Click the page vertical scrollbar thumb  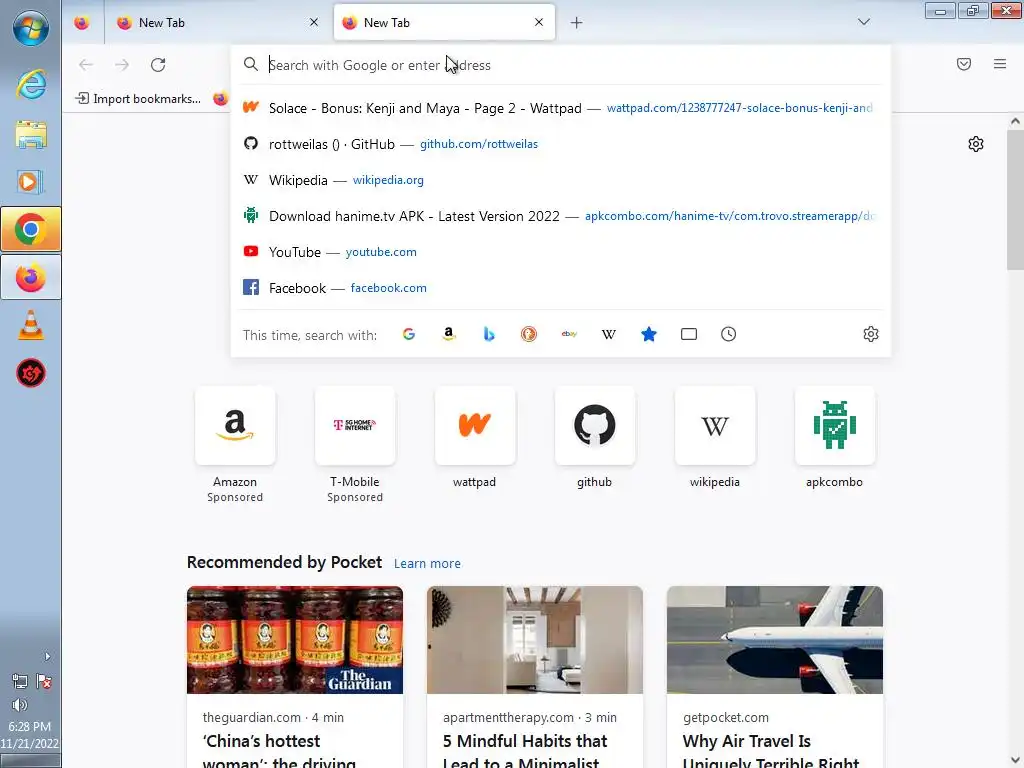coord(1015,199)
